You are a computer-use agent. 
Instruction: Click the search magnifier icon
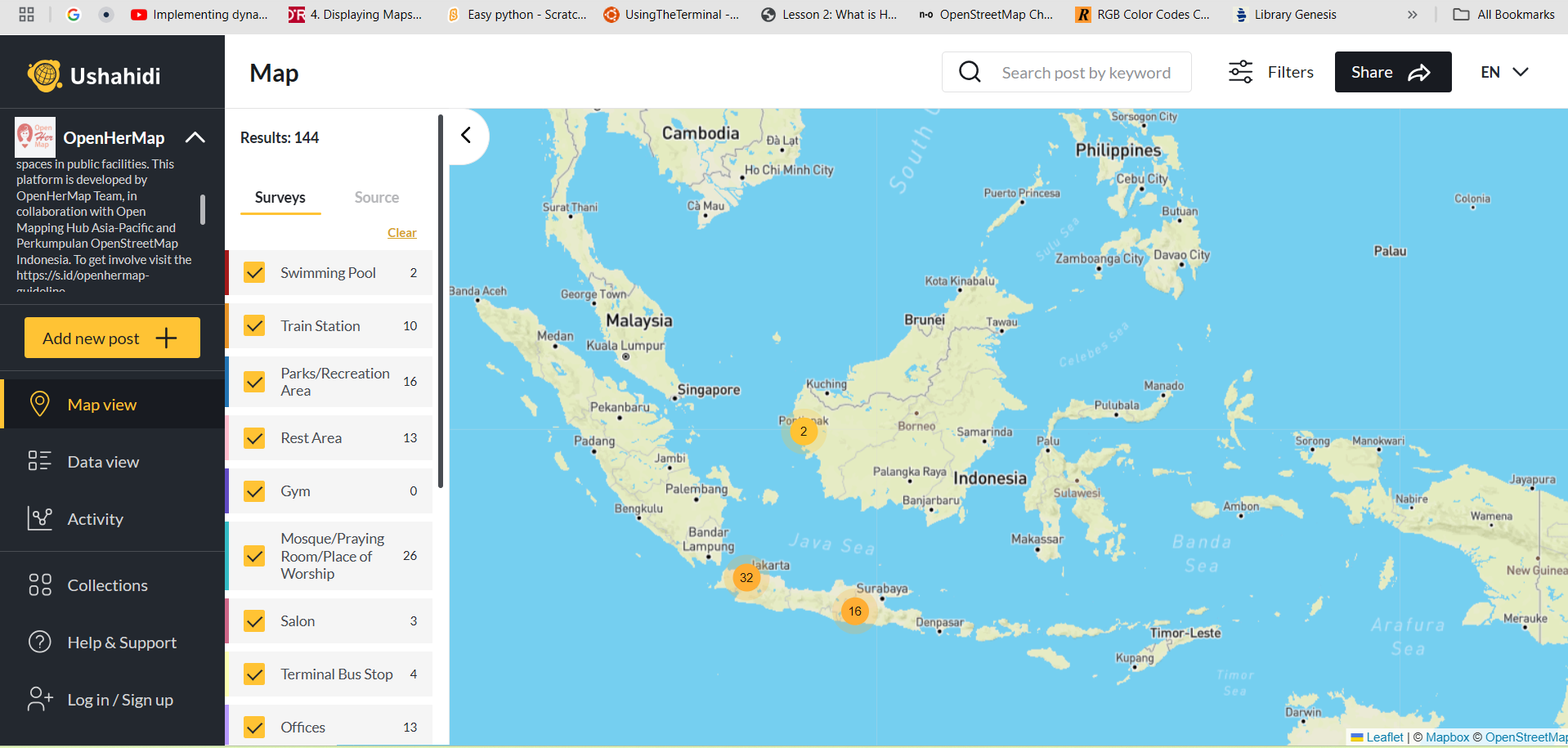tap(970, 72)
